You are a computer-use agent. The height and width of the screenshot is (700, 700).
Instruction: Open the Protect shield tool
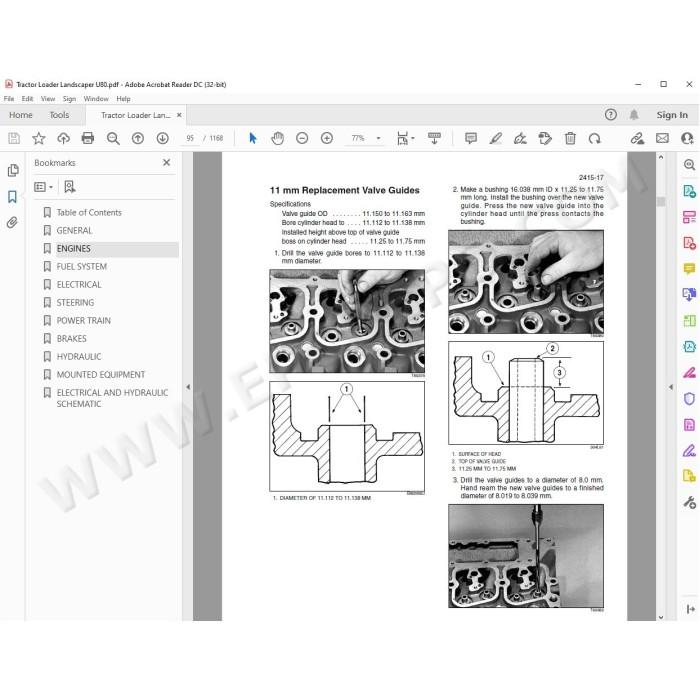click(689, 398)
